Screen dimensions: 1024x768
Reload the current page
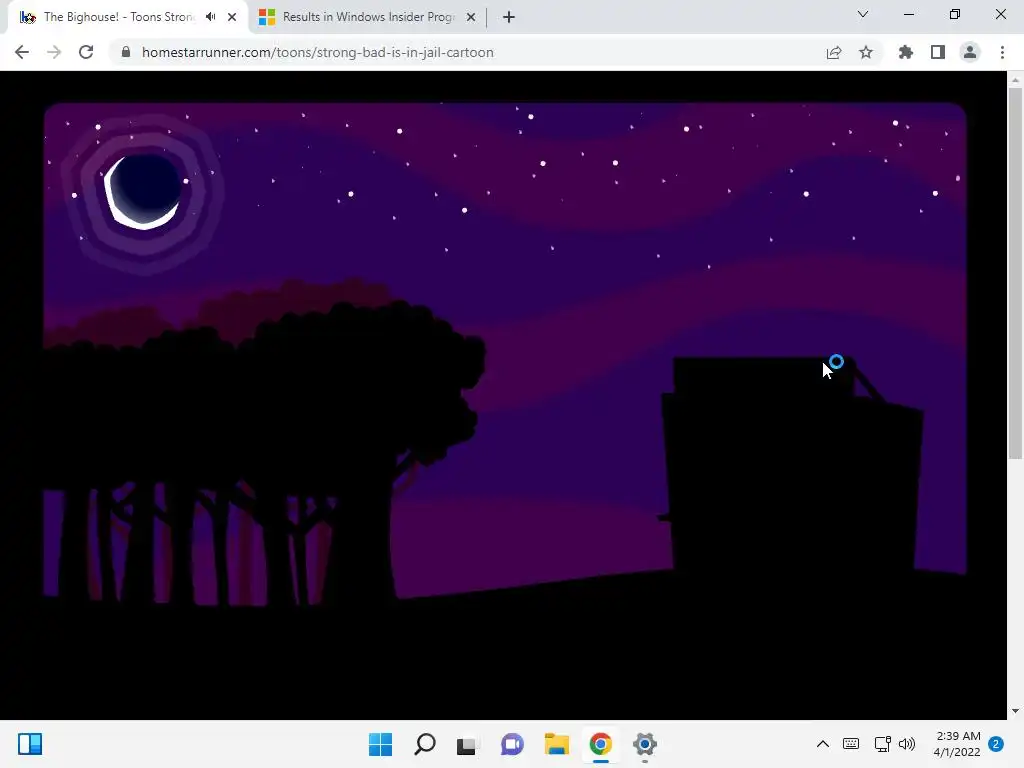point(86,52)
